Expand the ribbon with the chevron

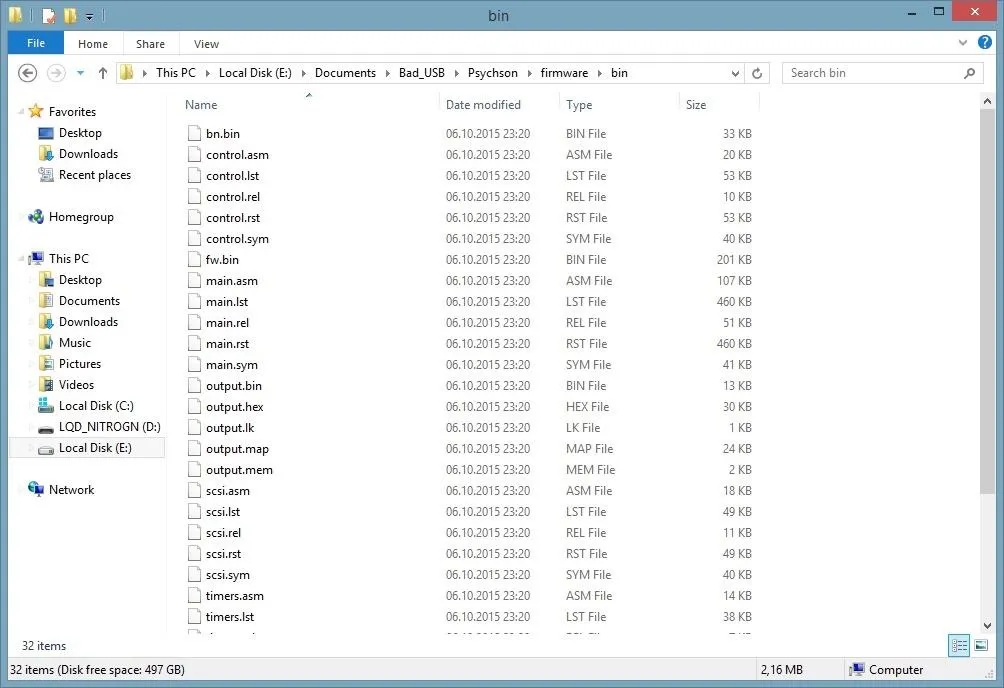[x=962, y=43]
